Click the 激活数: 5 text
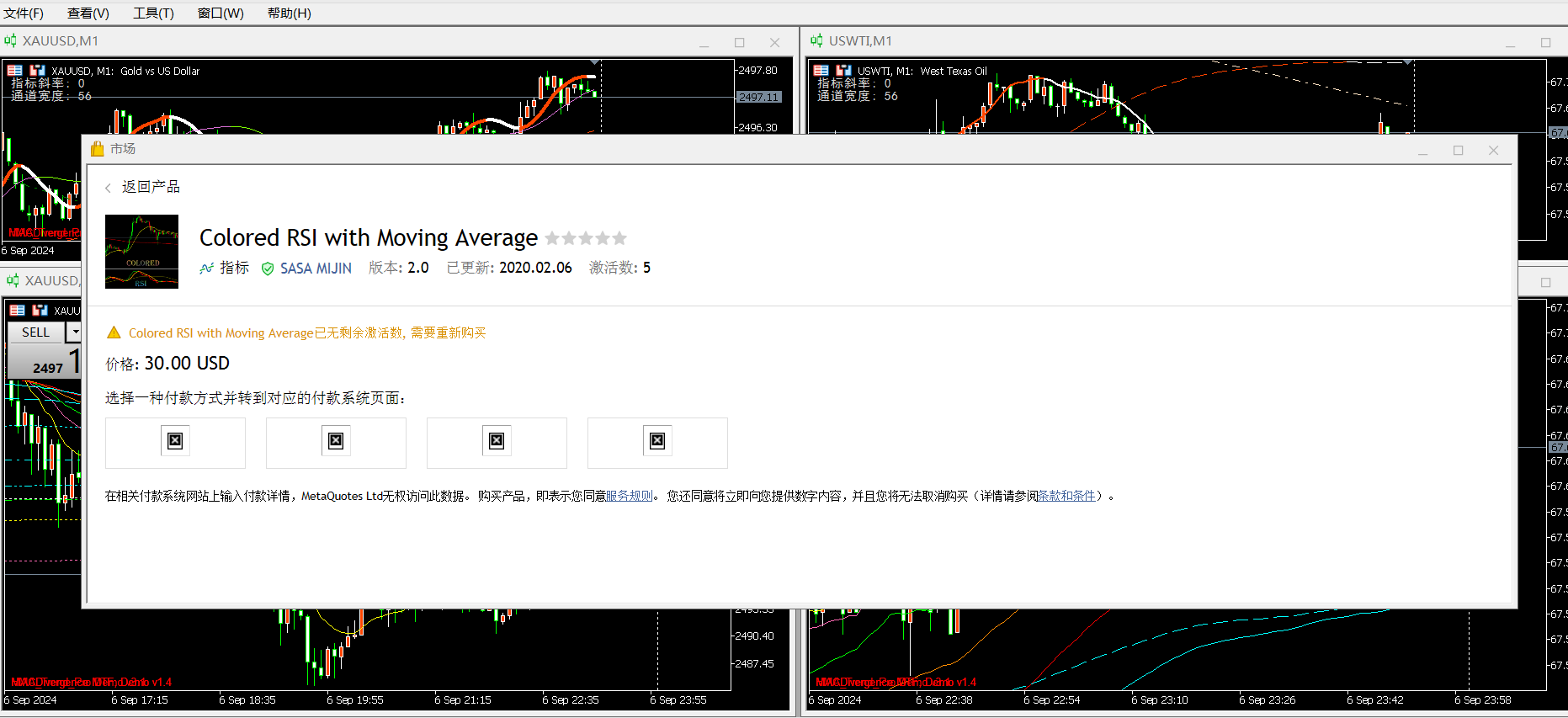The width and height of the screenshot is (1568, 718). 619,269
